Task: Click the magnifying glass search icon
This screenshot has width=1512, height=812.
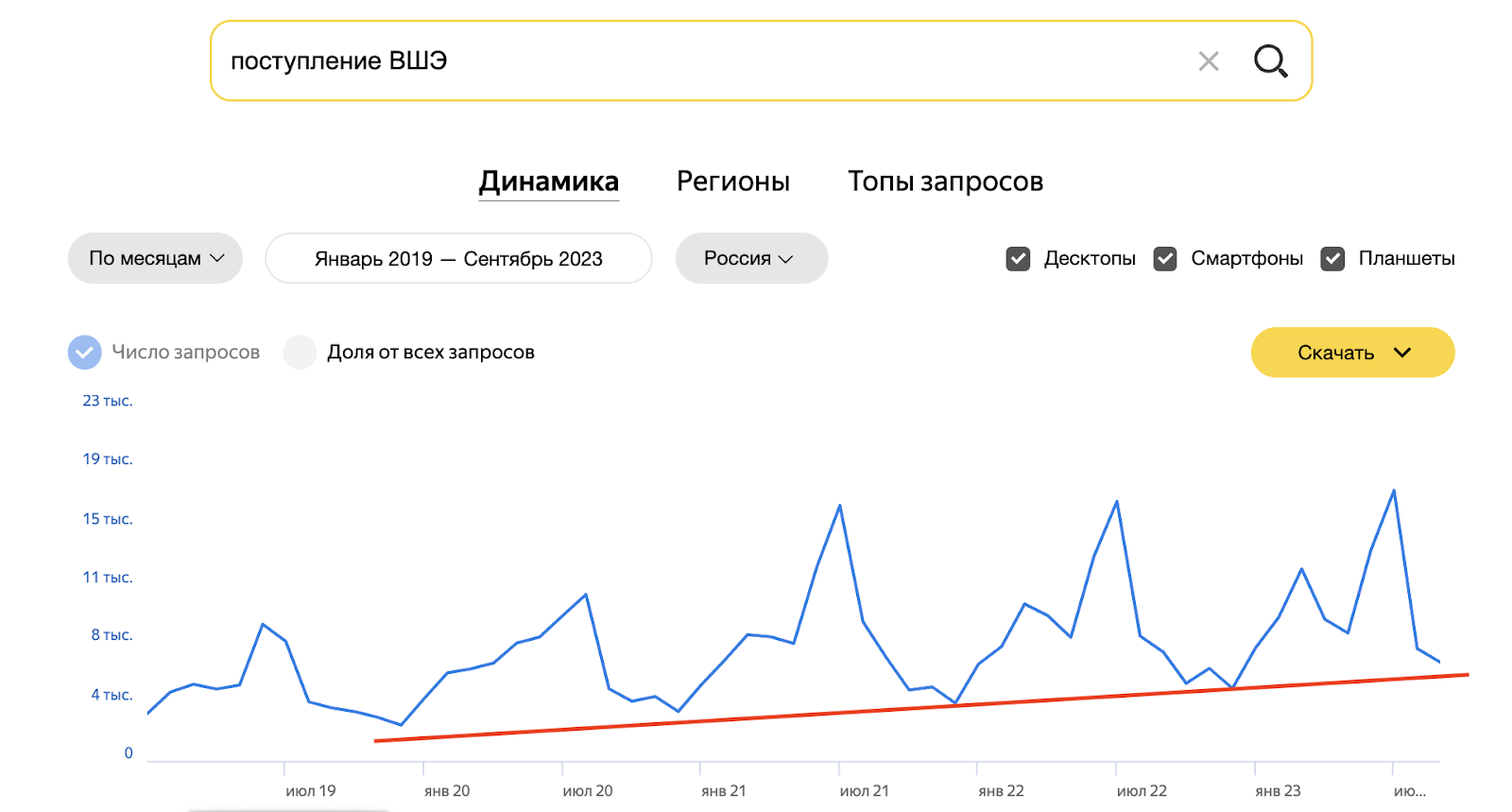Action: click(x=1270, y=61)
